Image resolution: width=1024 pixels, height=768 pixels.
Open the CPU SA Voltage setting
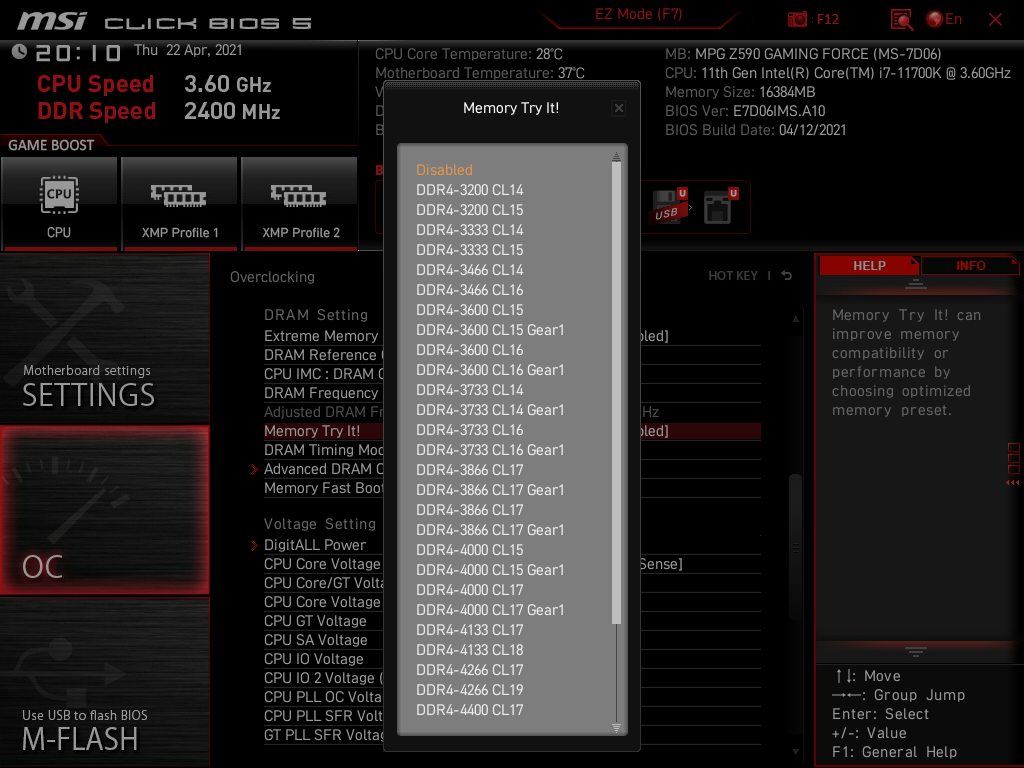315,640
